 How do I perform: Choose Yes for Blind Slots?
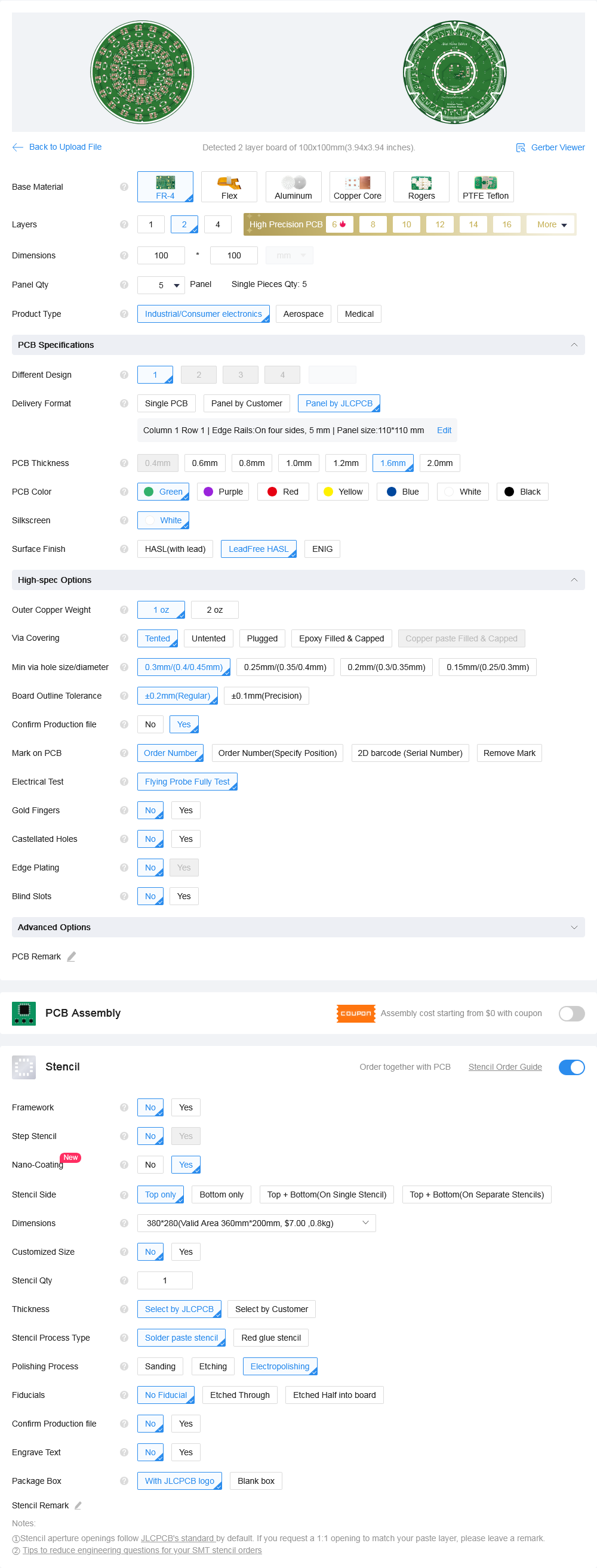184,896
